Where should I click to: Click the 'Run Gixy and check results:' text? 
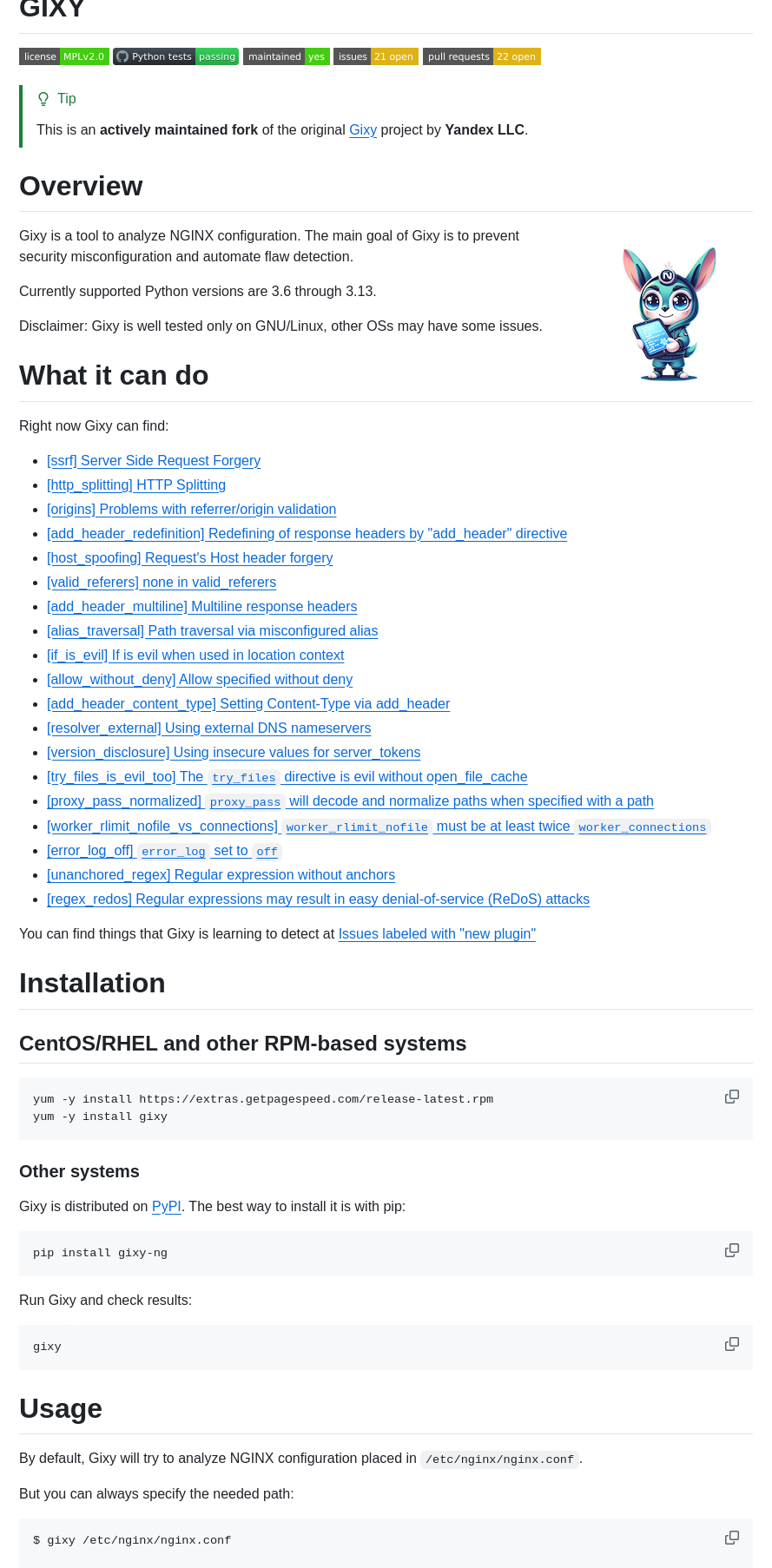click(x=105, y=1300)
